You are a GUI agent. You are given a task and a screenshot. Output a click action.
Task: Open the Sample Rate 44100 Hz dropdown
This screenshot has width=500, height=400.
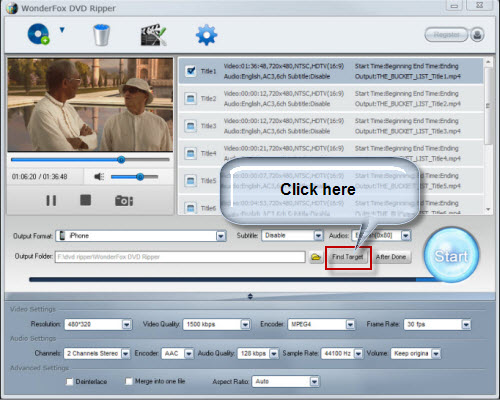coord(342,353)
